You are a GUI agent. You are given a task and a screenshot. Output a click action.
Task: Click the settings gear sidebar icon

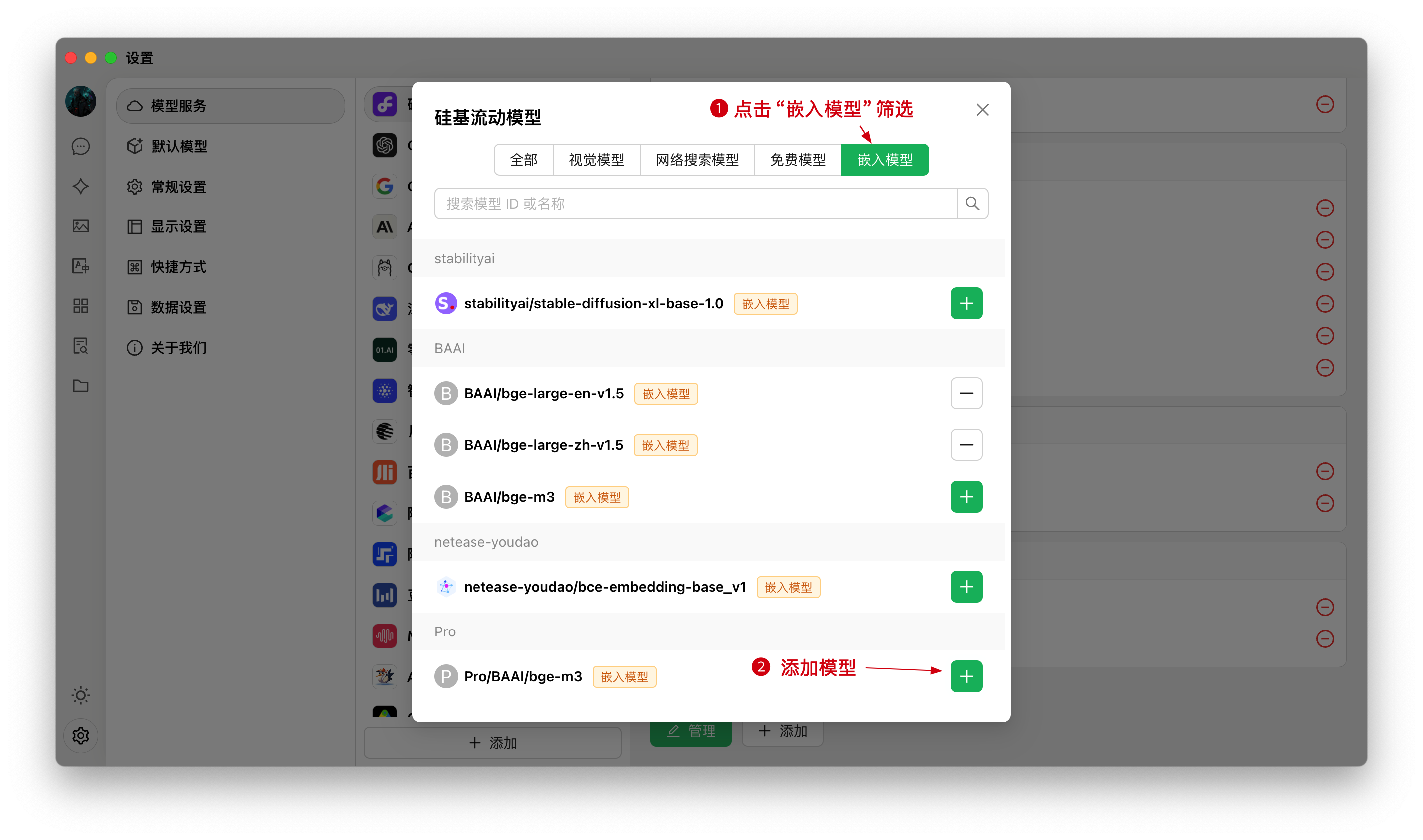(81, 735)
